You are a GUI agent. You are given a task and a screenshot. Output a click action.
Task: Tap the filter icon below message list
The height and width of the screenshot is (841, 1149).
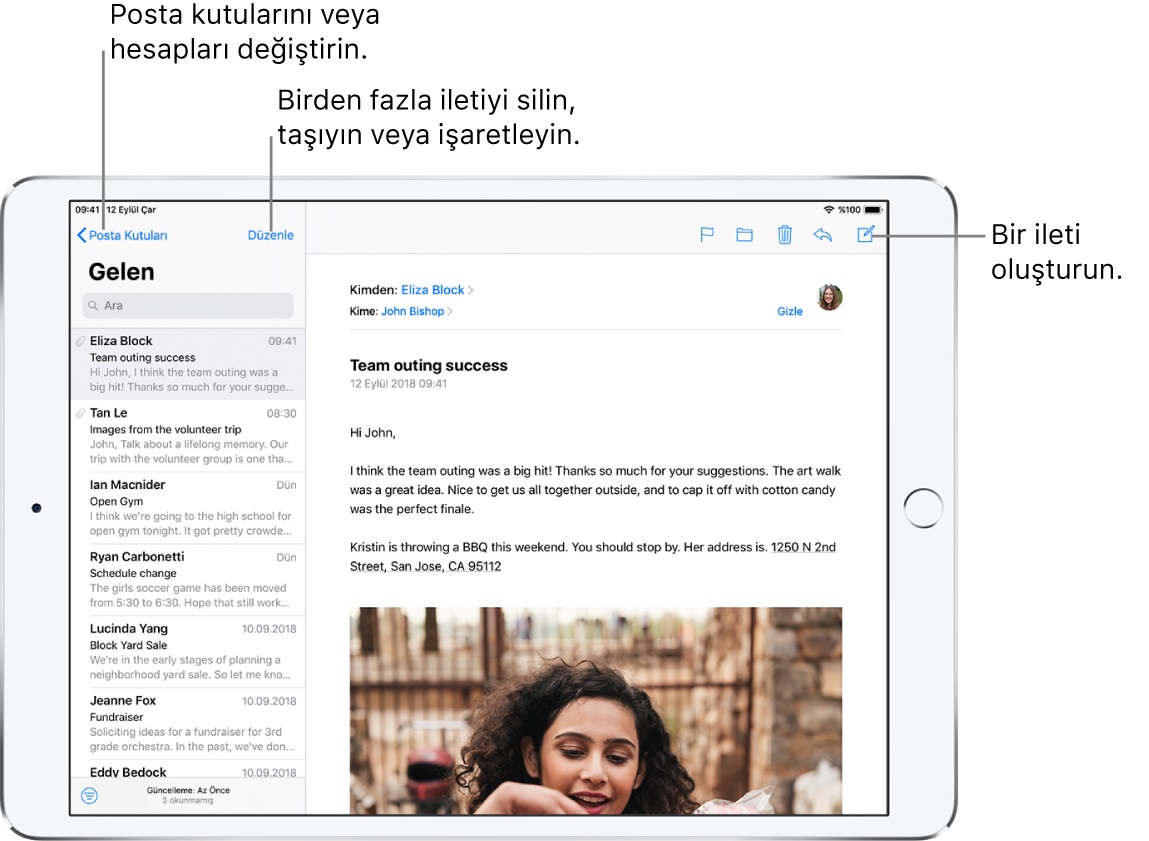click(90, 795)
